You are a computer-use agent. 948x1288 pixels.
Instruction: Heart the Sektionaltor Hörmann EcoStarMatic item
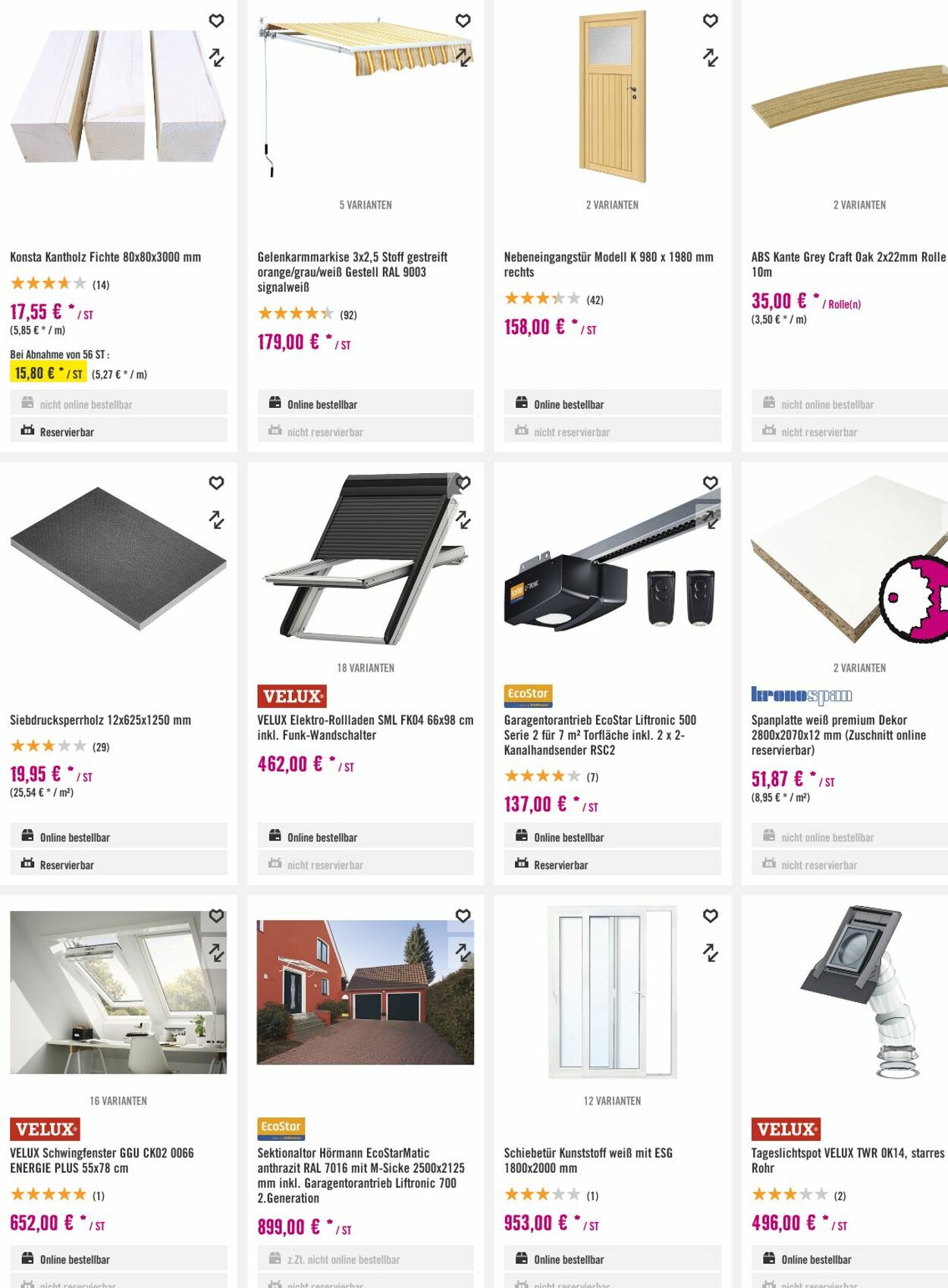point(463,916)
